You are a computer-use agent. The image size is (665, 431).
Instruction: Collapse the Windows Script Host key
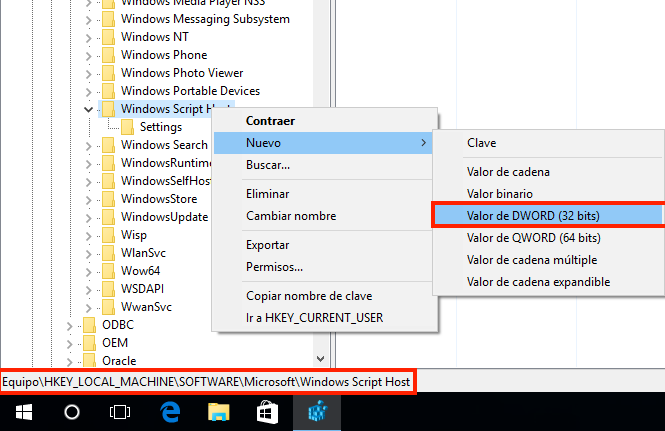click(88, 109)
